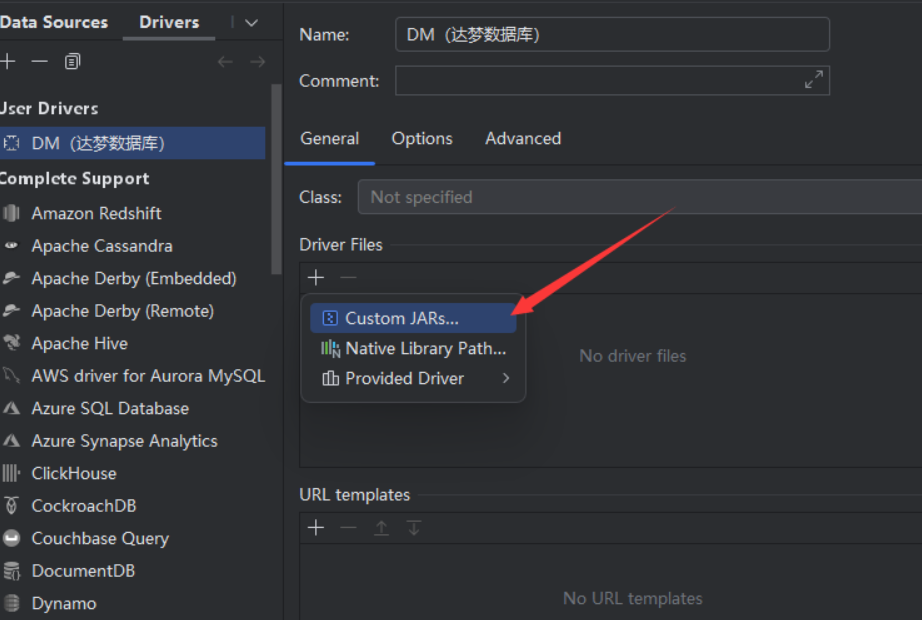Navigate back with left arrow
922x620 pixels.
tap(225, 61)
